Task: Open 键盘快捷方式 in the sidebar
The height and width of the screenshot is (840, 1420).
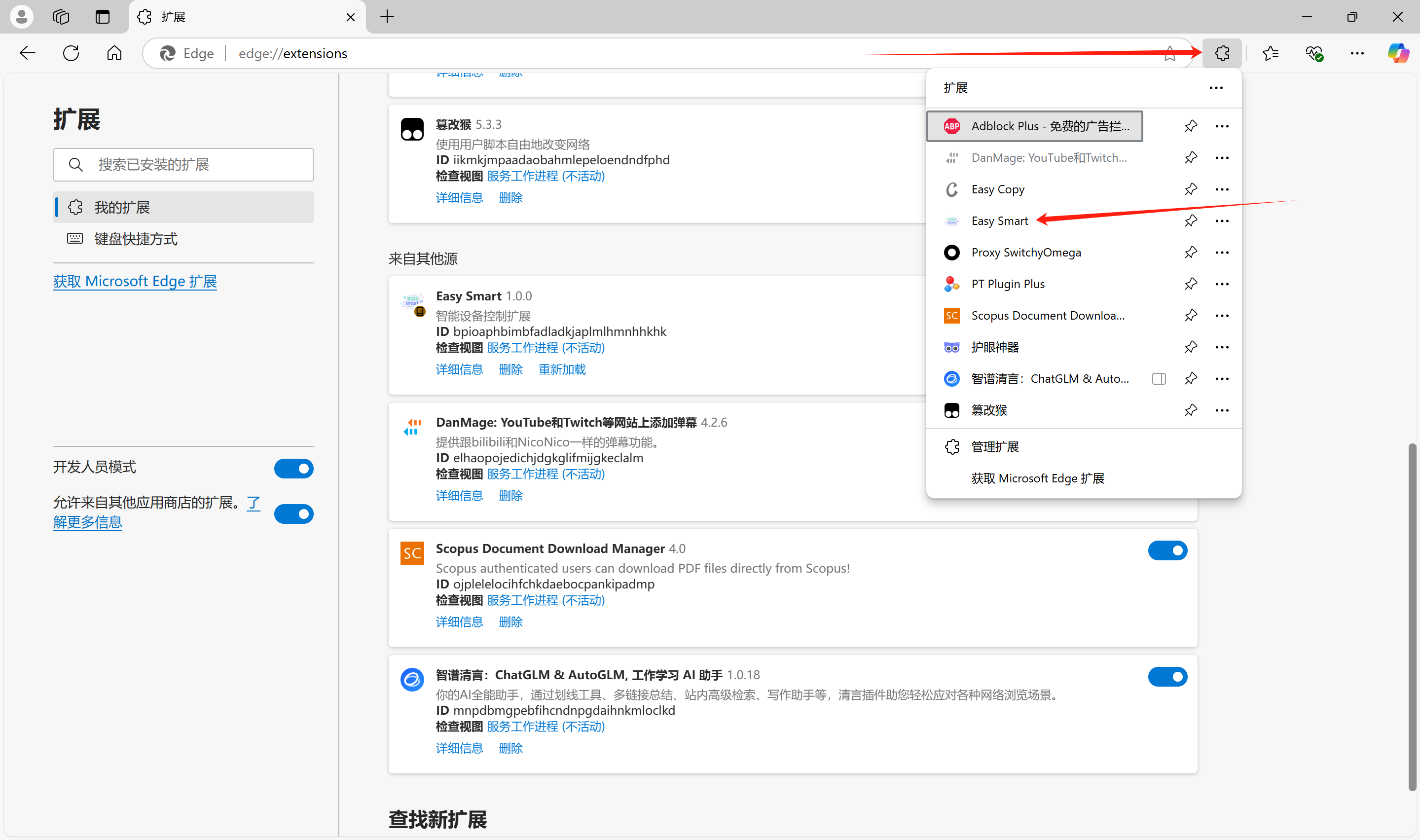Action: [183, 239]
